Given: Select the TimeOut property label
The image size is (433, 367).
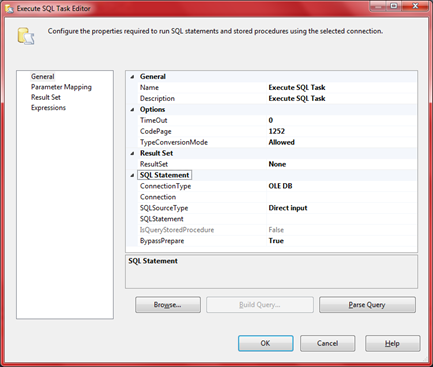Looking at the screenshot, I should tap(153, 120).
